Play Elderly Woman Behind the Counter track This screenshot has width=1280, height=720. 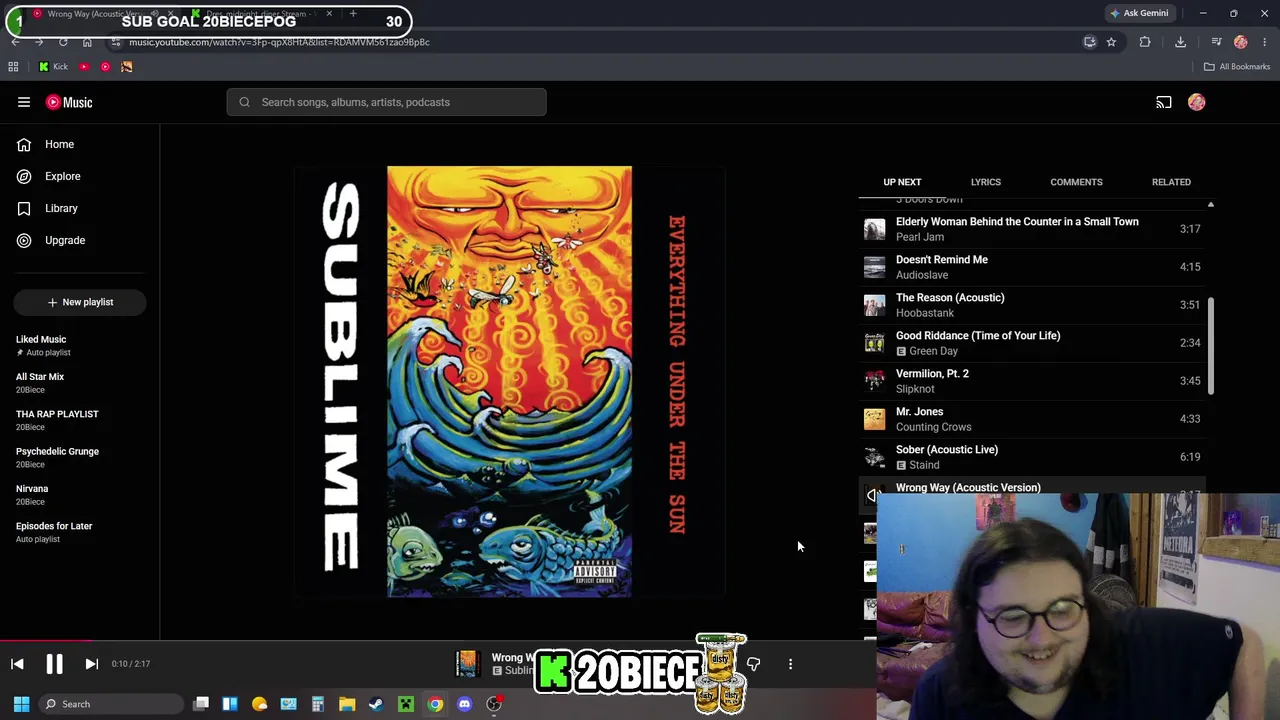1034,229
